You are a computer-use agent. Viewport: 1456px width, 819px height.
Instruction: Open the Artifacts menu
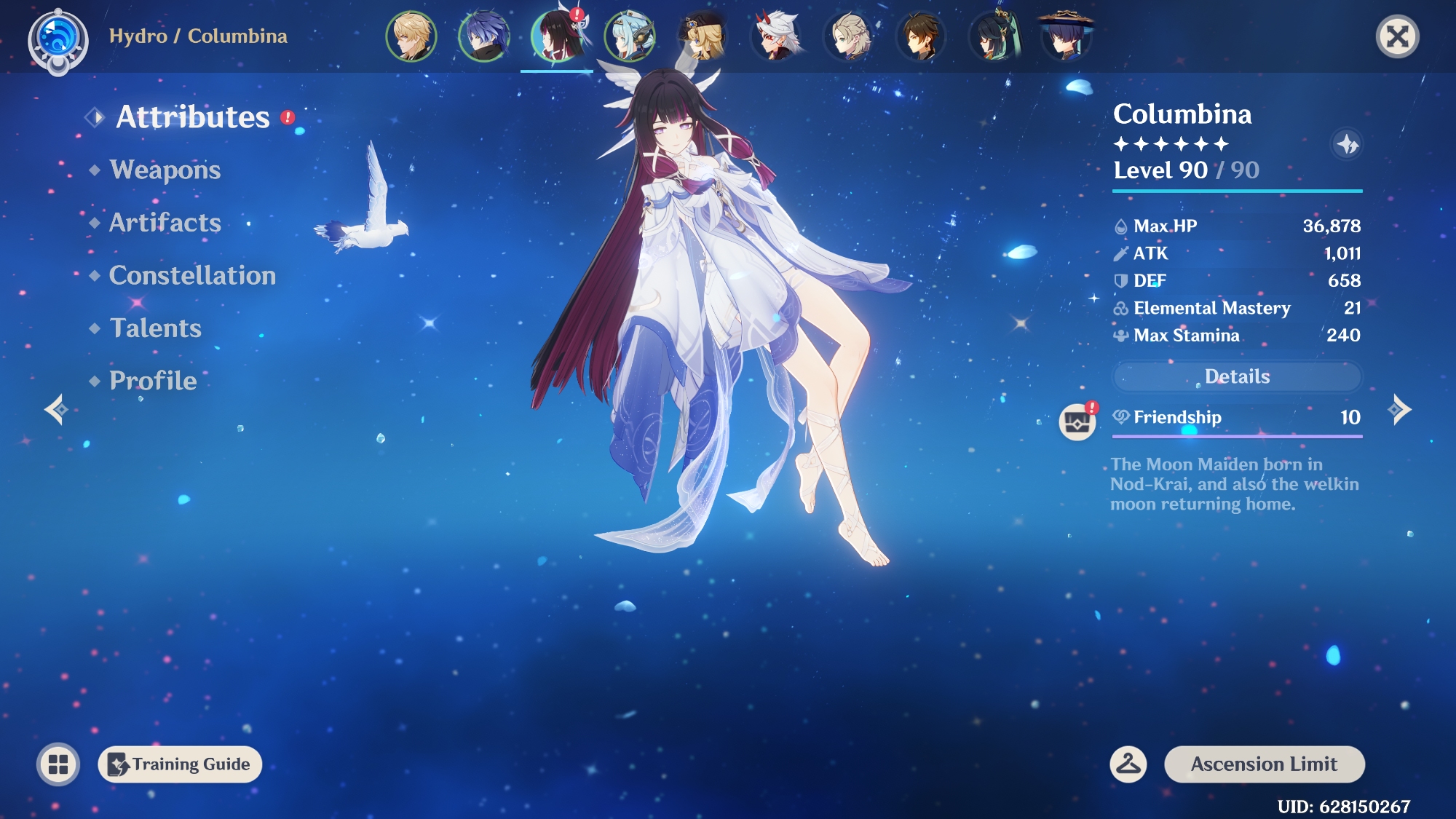click(x=165, y=223)
